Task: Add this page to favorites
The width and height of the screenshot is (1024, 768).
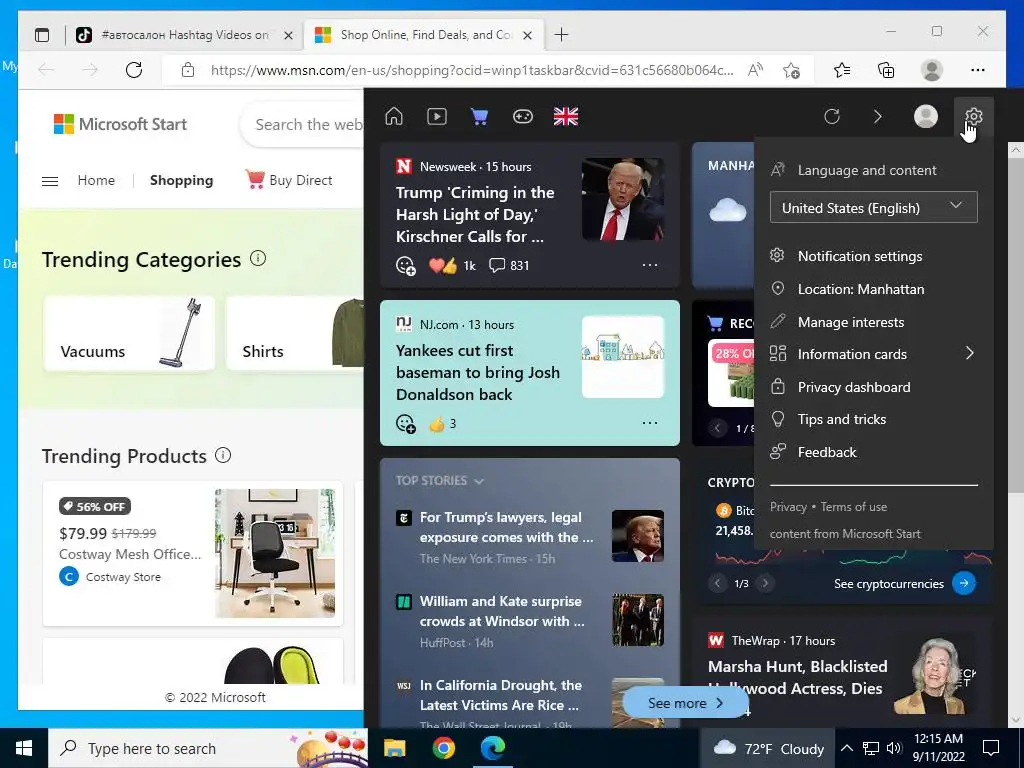Action: pyautogui.click(x=792, y=70)
